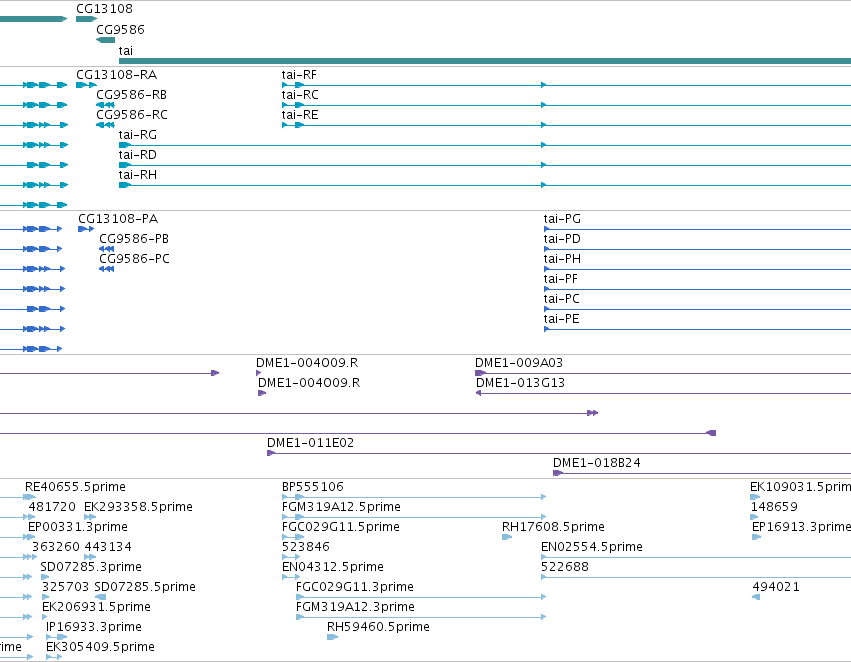Viewport: 851px width, 662px height.
Task: Select the CG9586-RC transcript label
Action: point(132,115)
